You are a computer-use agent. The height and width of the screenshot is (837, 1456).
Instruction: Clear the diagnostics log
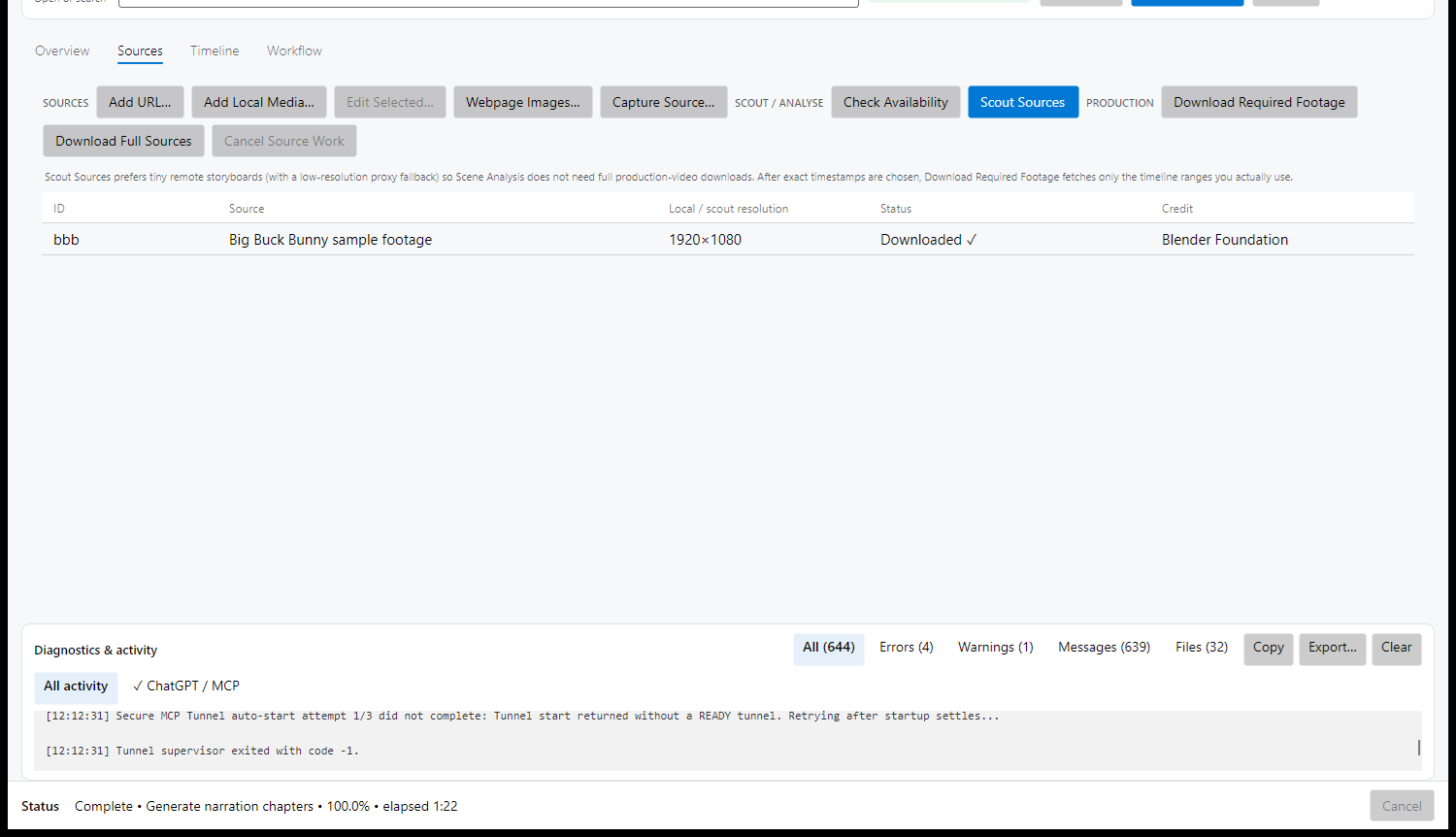(1397, 648)
